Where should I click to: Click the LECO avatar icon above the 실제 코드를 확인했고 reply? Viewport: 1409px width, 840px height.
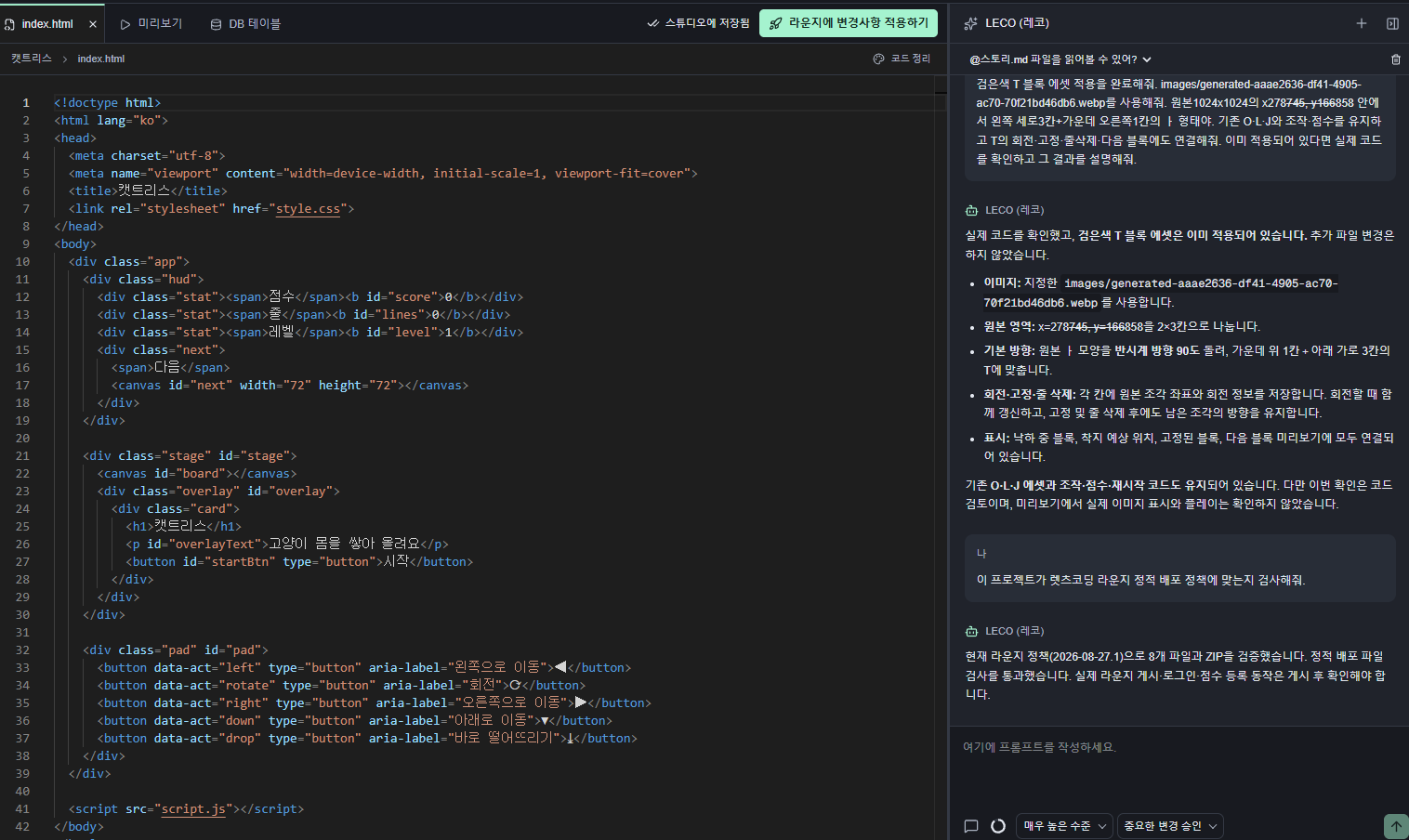[x=971, y=210]
